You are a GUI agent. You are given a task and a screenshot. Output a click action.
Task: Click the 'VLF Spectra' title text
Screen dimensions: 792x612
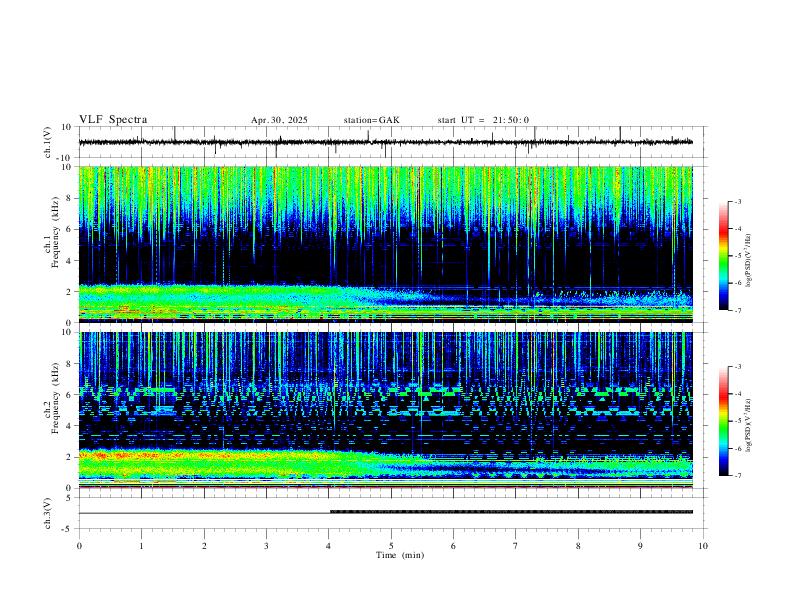(x=113, y=120)
